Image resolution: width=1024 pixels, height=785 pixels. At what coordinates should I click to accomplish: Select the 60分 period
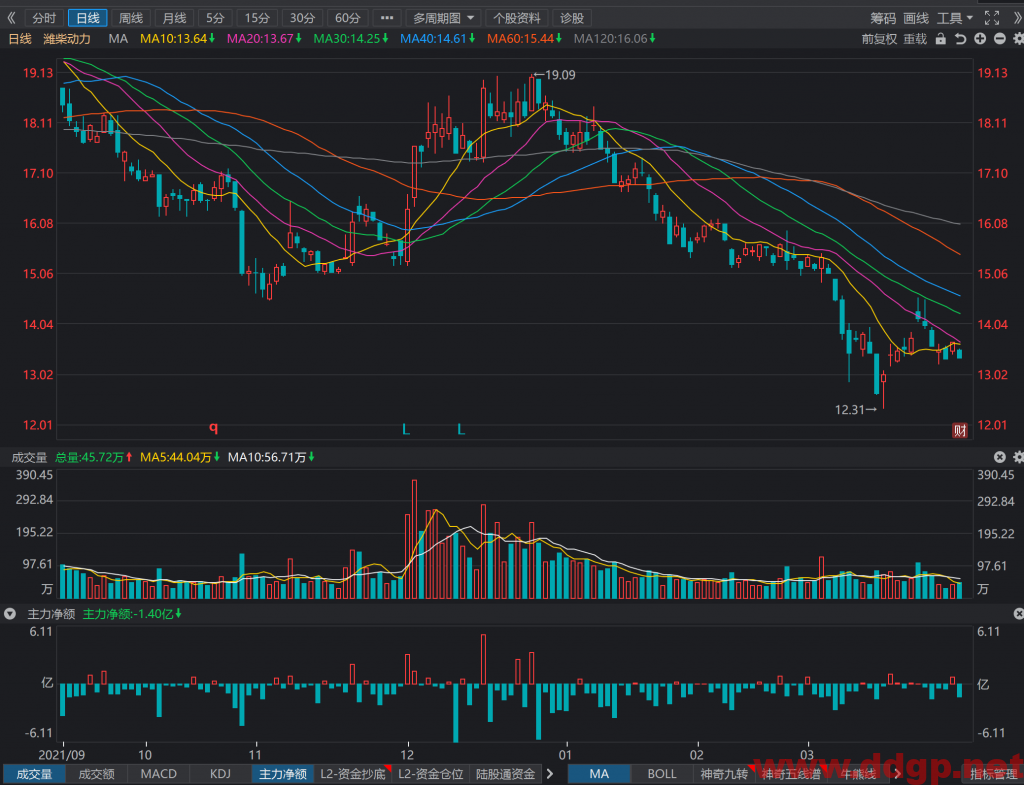click(347, 18)
